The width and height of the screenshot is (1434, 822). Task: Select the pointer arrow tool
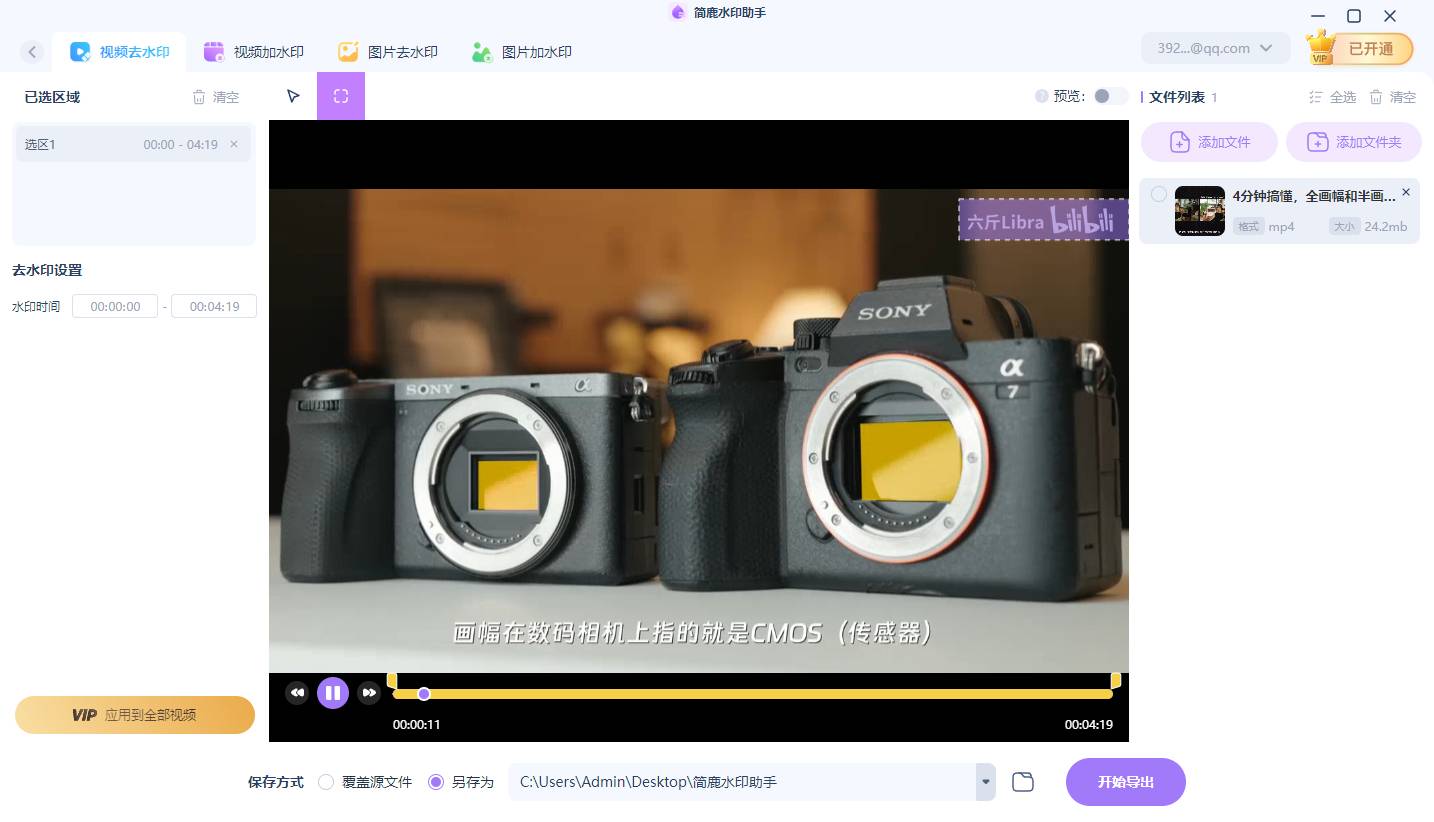[293, 96]
